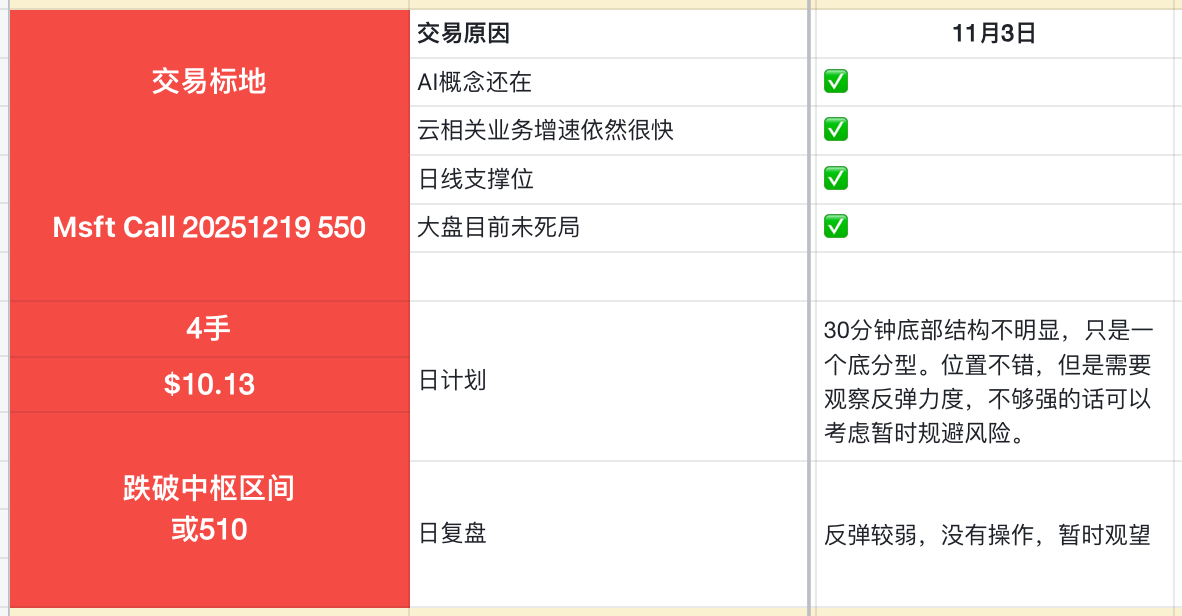Click the empty cell below 大盘目前未死局
The height and width of the screenshot is (616, 1182).
608,276
